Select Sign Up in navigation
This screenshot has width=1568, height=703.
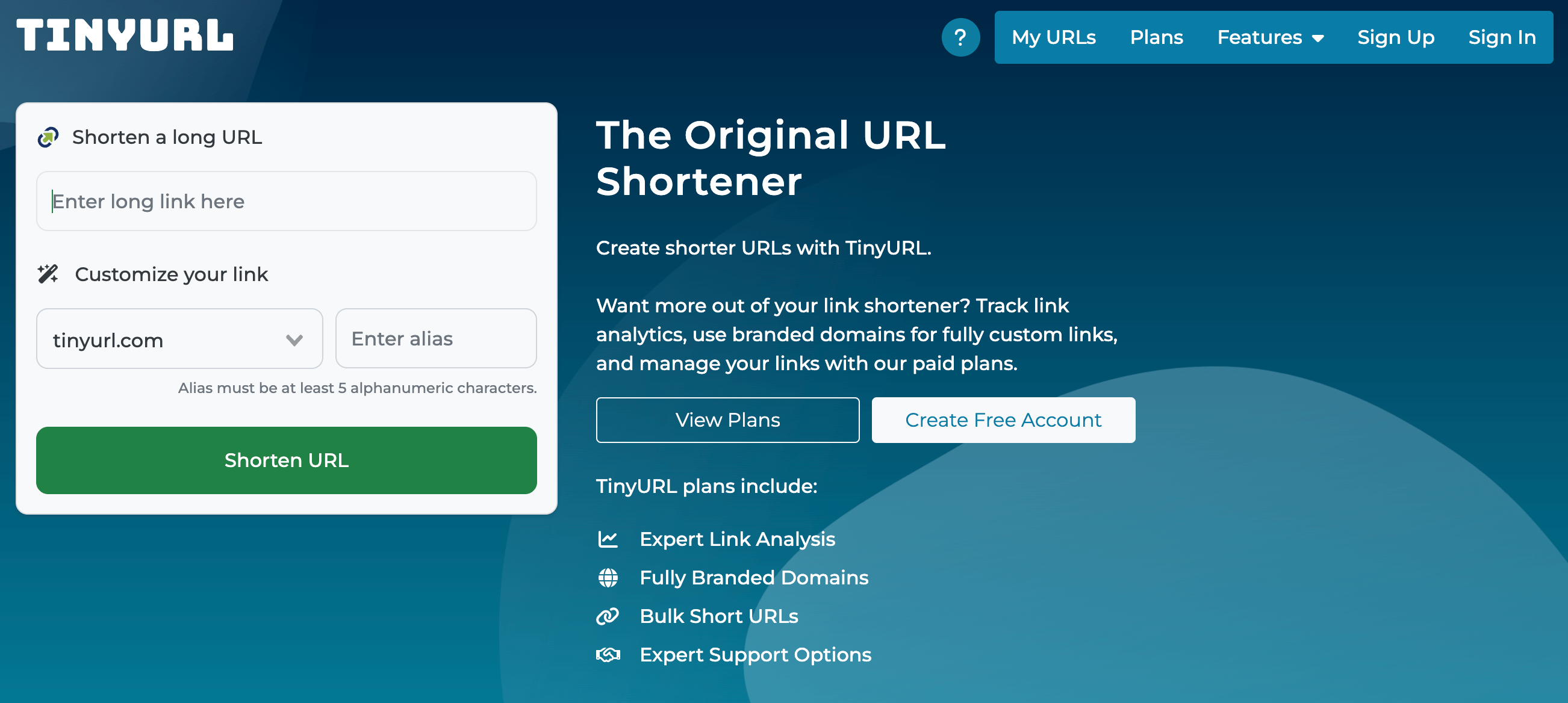[x=1396, y=37]
